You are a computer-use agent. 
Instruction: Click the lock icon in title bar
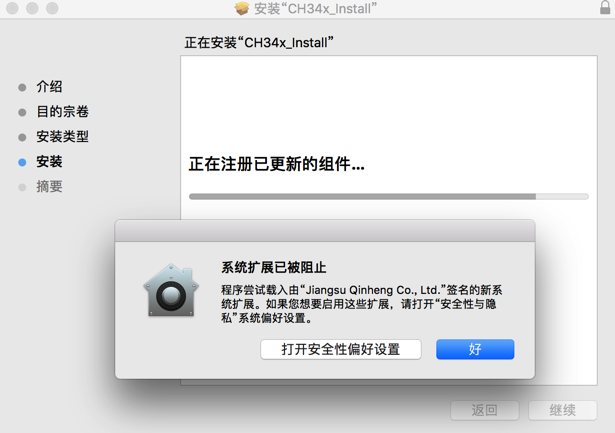pyautogui.click(x=605, y=7)
